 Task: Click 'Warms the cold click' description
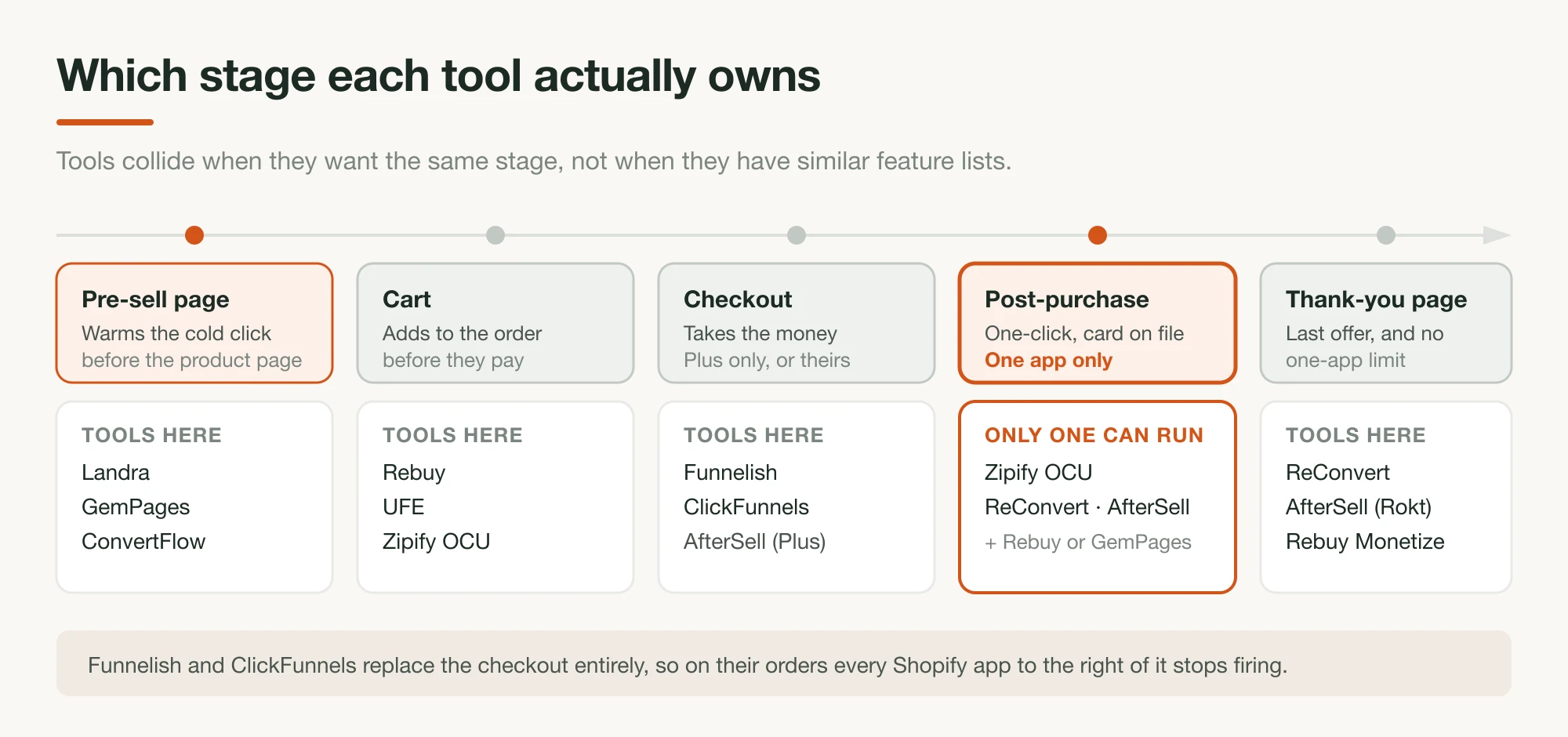tap(176, 334)
